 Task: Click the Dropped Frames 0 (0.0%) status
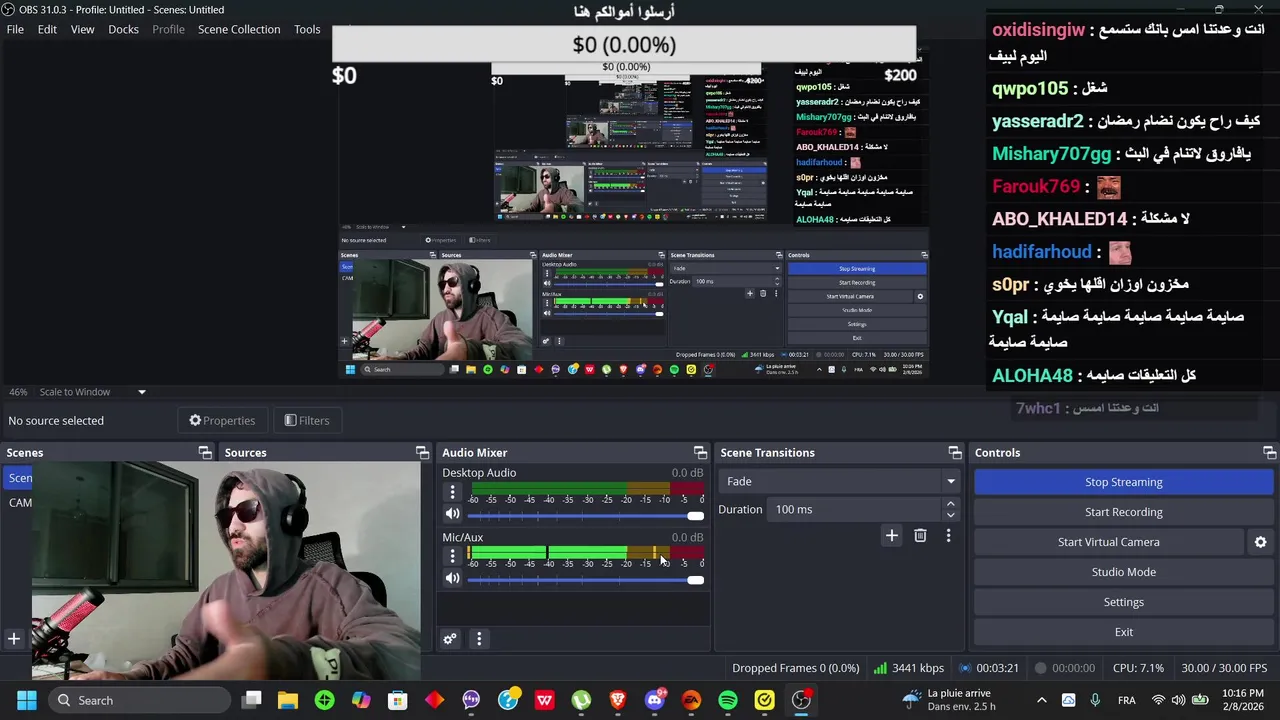(x=795, y=668)
